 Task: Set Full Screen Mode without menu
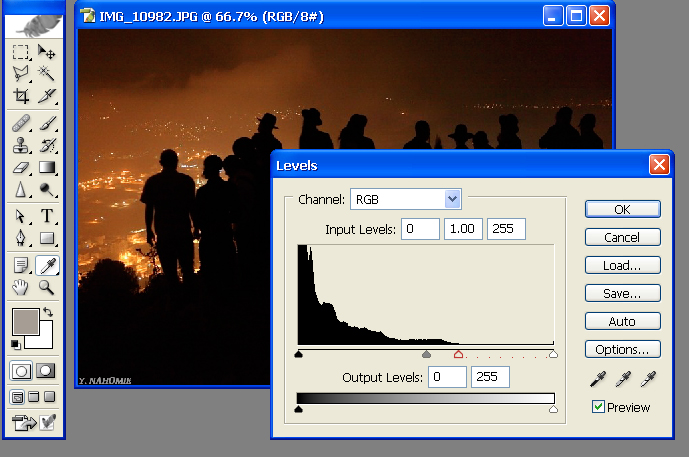50,397
